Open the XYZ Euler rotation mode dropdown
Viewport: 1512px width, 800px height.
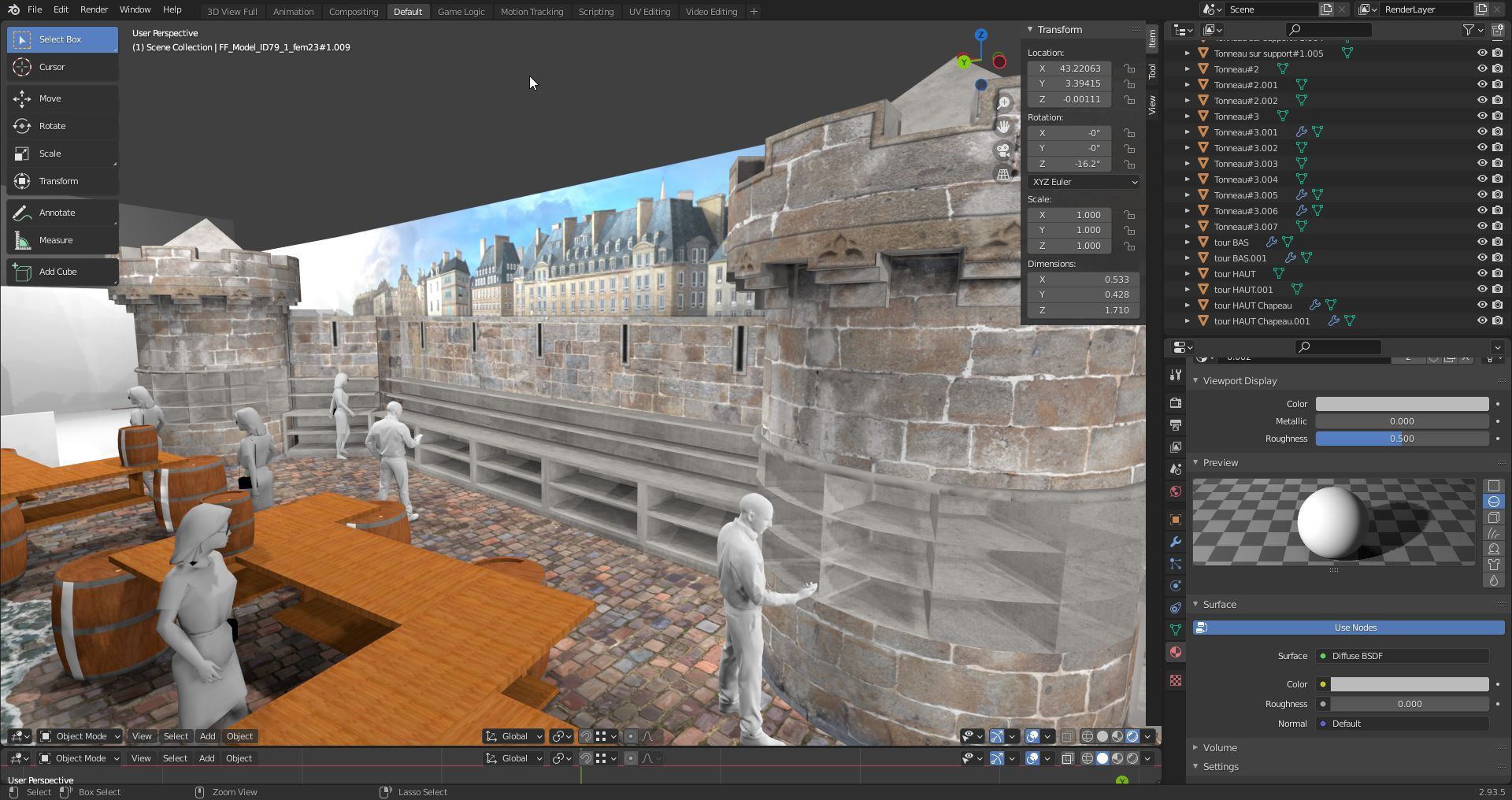click(x=1083, y=182)
